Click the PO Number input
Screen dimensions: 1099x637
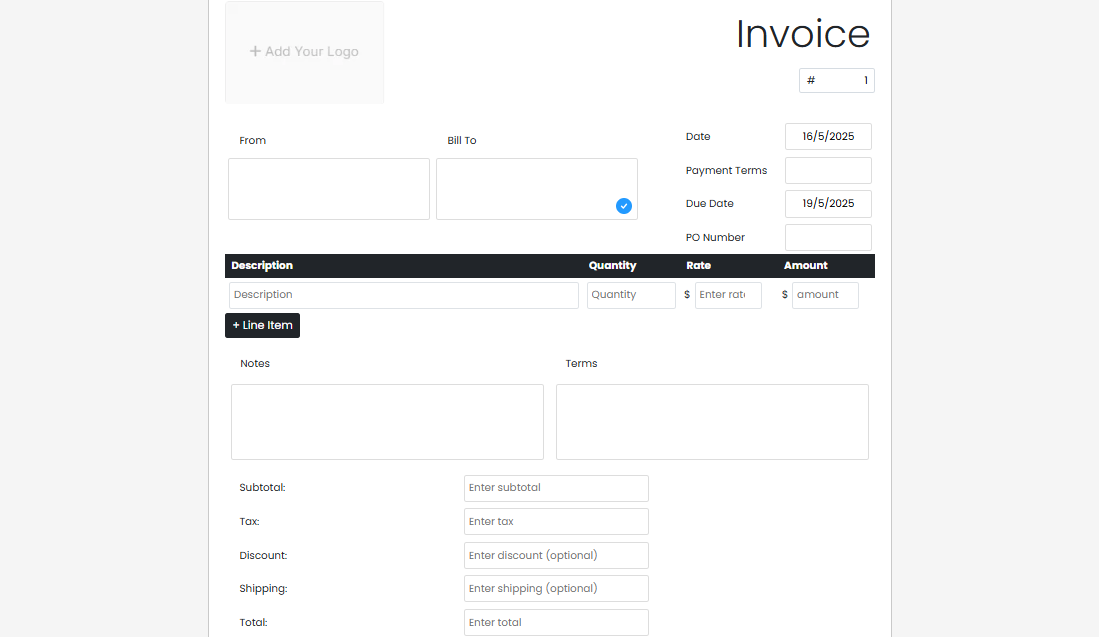[828, 238]
